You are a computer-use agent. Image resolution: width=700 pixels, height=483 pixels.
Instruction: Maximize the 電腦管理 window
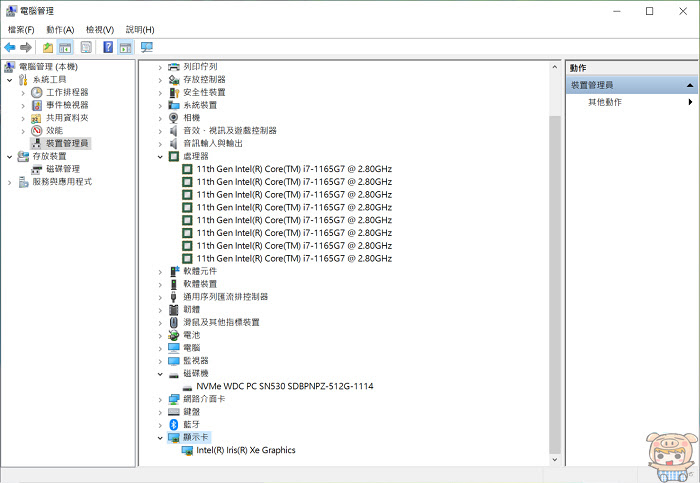pos(650,11)
